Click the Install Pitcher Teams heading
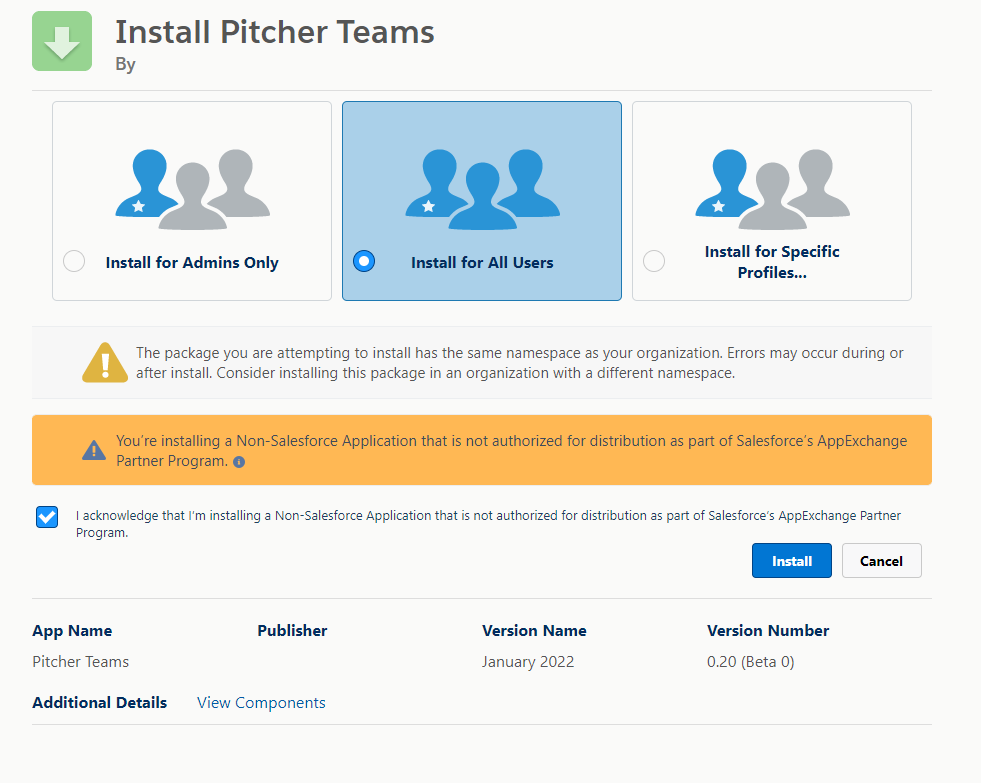The image size is (981, 783). 274,31
